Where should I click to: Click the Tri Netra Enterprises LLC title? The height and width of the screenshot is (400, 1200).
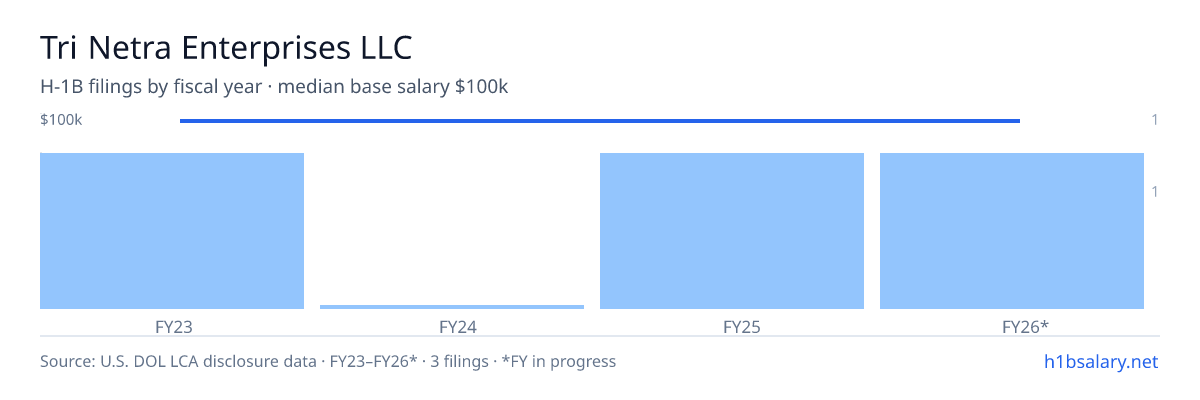pyautogui.click(x=226, y=47)
